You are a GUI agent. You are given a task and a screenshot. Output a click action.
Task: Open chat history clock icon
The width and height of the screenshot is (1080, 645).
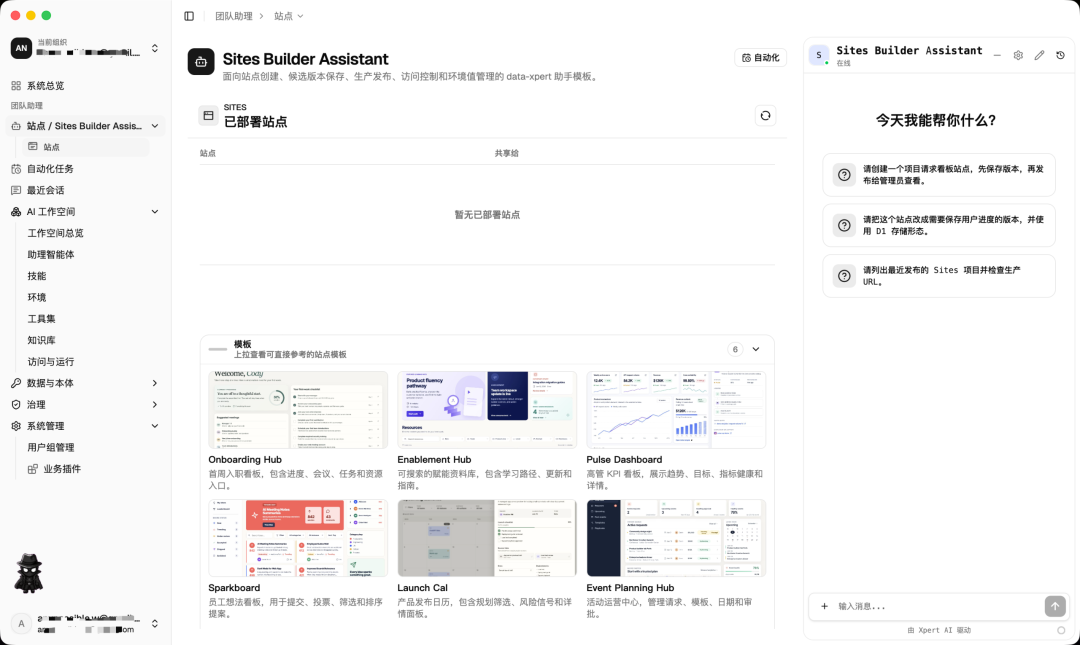point(1061,55)
